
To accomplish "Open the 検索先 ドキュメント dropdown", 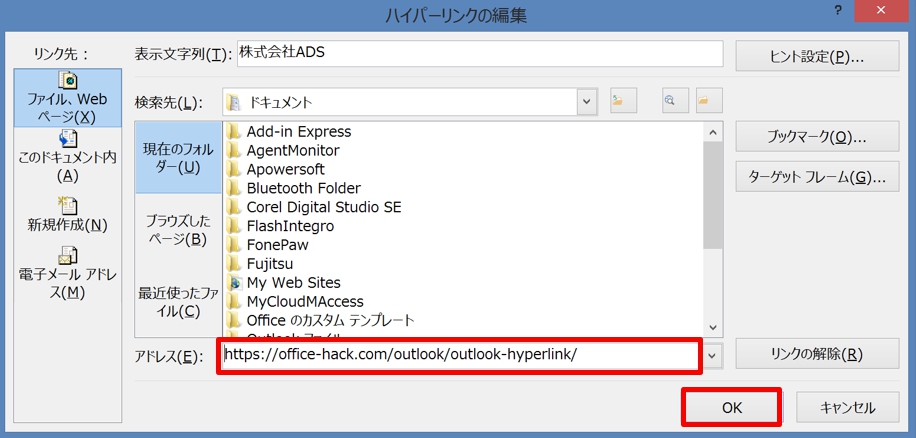I will pos(587,102).
